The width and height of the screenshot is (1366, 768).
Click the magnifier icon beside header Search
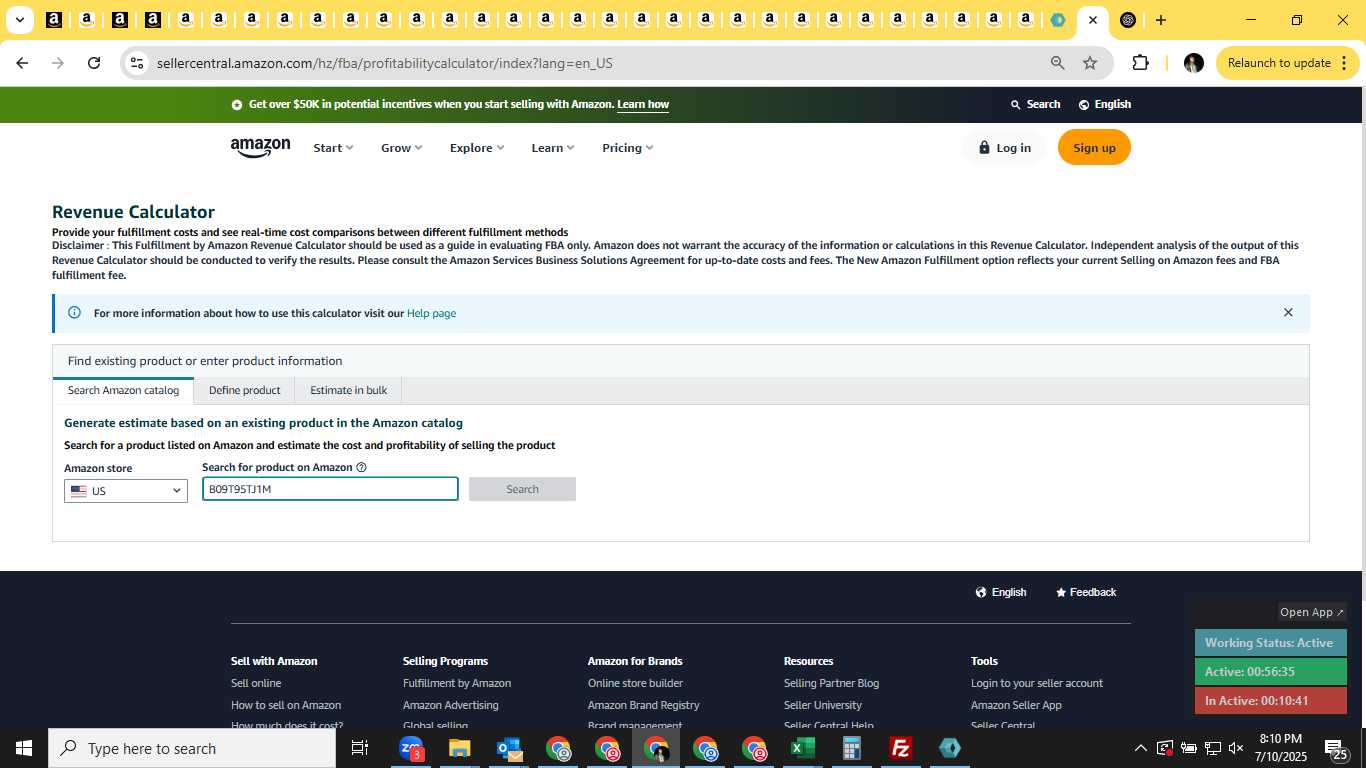(x=1015, y=104)
